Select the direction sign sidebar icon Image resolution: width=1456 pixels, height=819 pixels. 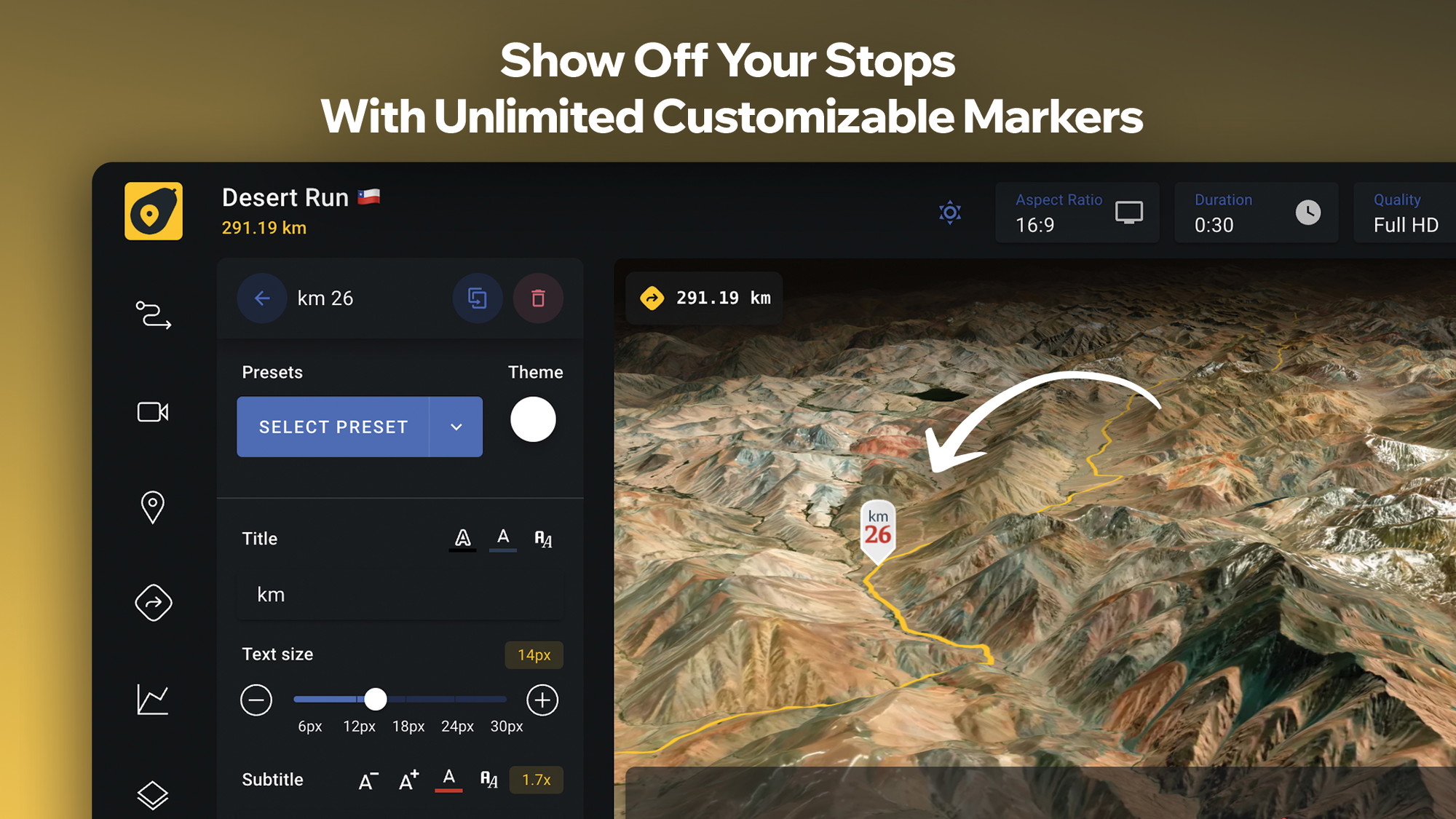point(154,603)
